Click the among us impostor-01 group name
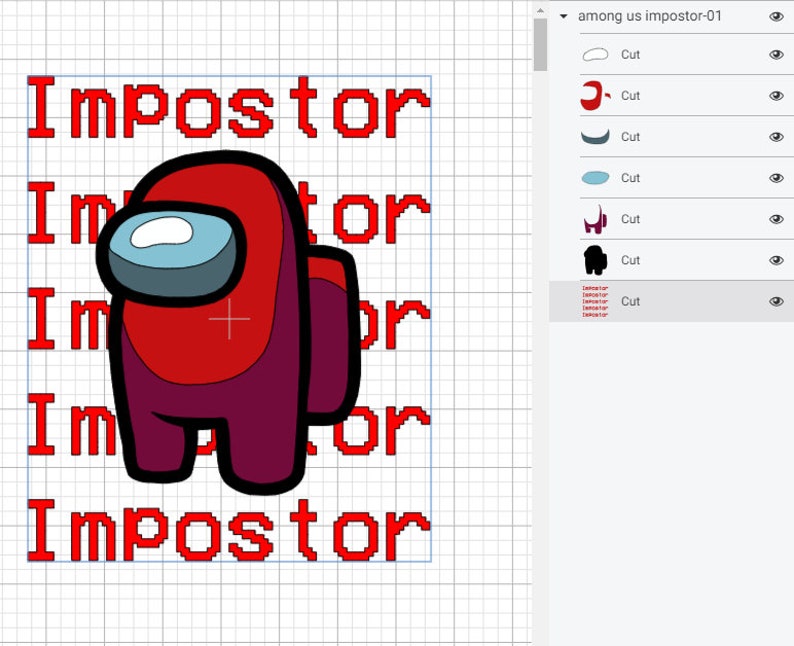 (650, 16)
